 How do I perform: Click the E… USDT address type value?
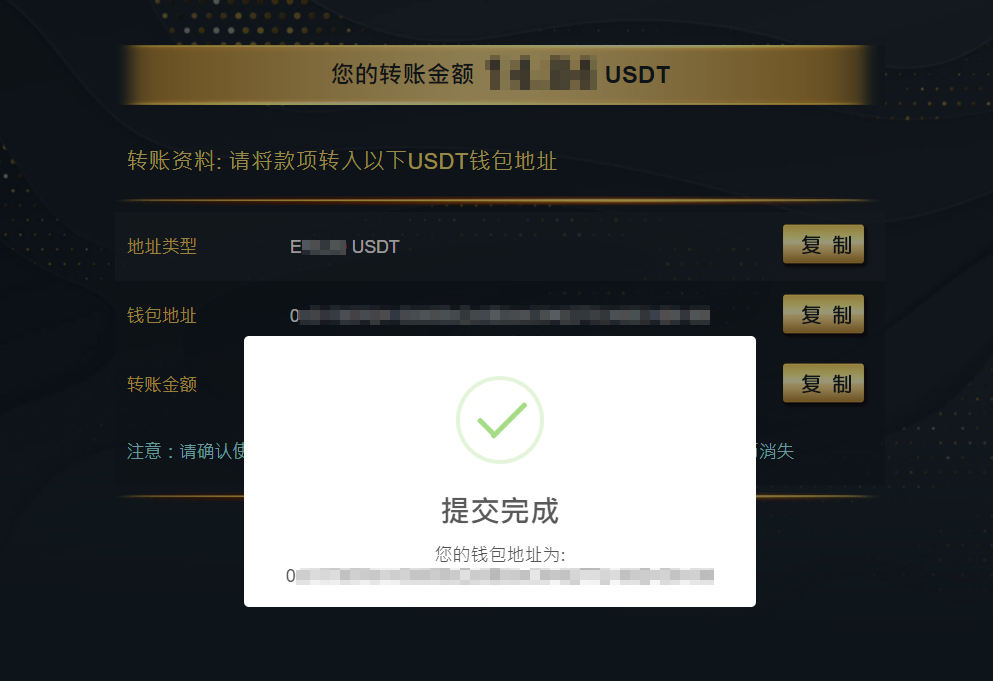coord(345,246)
